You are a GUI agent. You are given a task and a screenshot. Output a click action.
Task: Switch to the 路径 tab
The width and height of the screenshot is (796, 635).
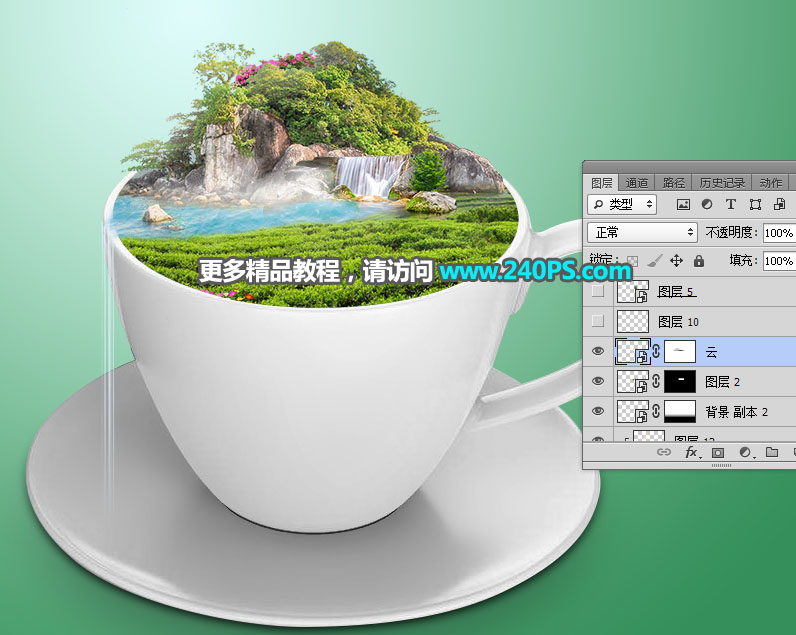pos(674,183)
